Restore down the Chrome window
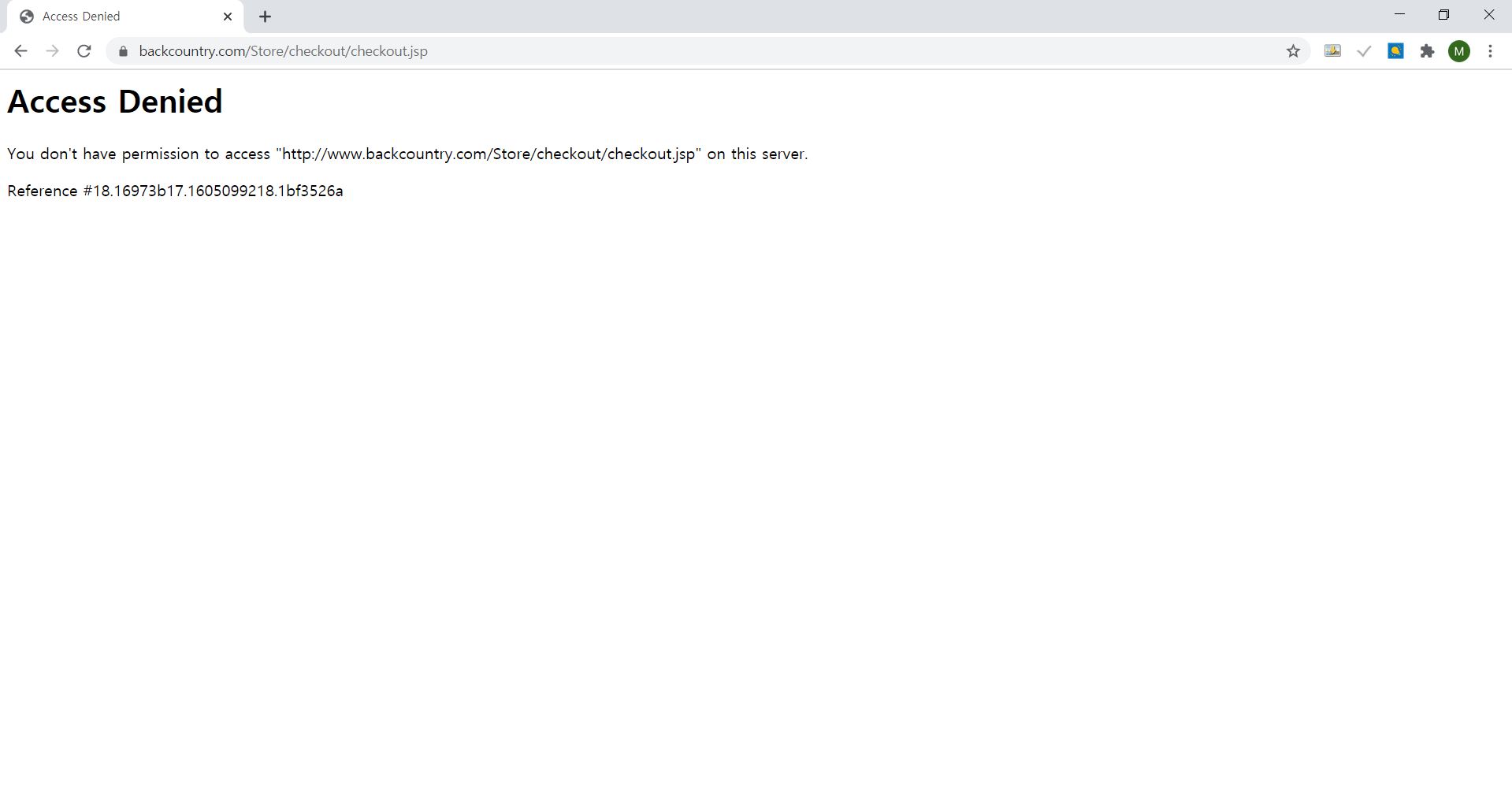The height and width of the screenshot is (802, 1512). tap(1443, 15)
